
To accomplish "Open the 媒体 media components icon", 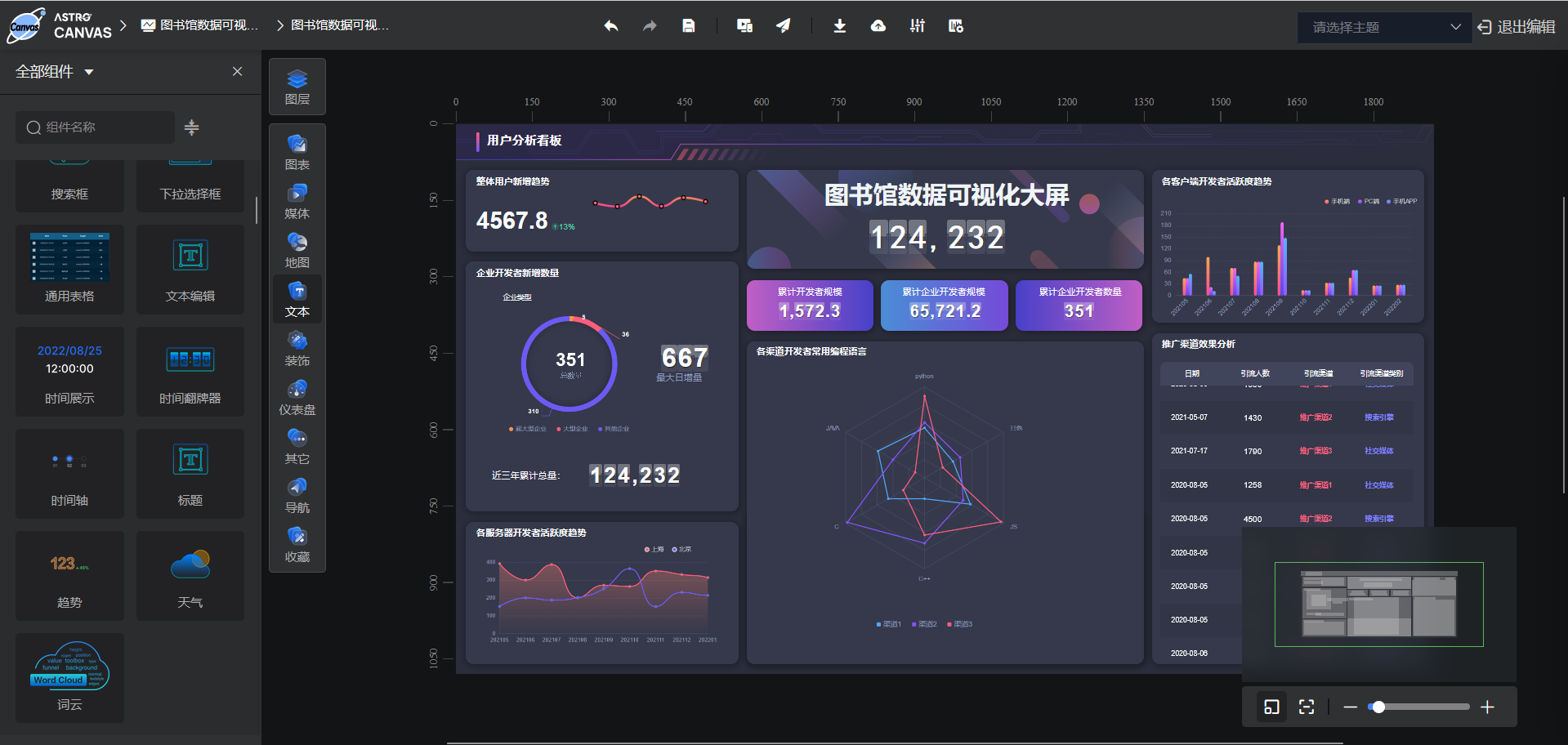I will (x=297, y=200).
